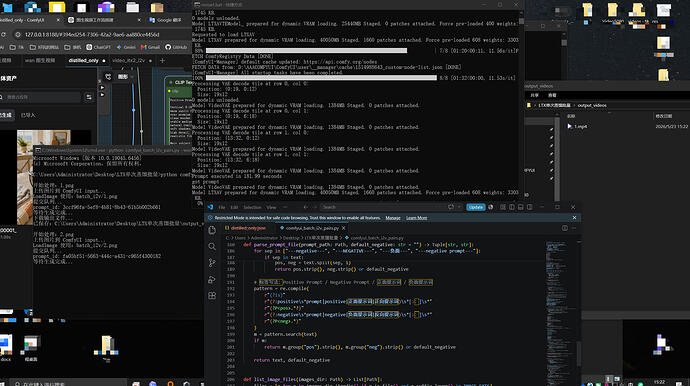Switch to distilled_only workflow tab in ComfyUI

83,60
